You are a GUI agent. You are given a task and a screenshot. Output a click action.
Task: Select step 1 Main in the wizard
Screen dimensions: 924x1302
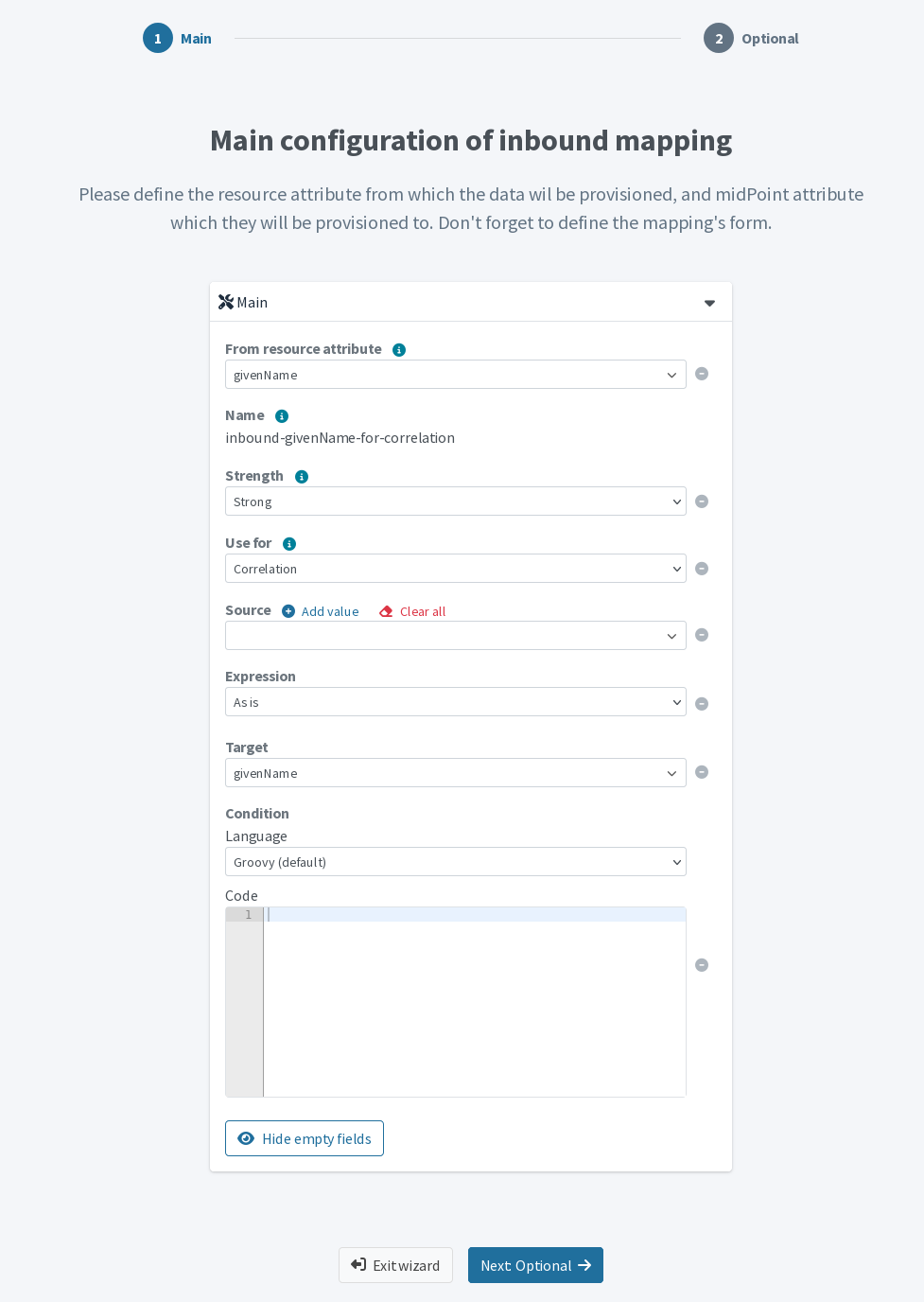pyautogui.click(x=158, y=38)
